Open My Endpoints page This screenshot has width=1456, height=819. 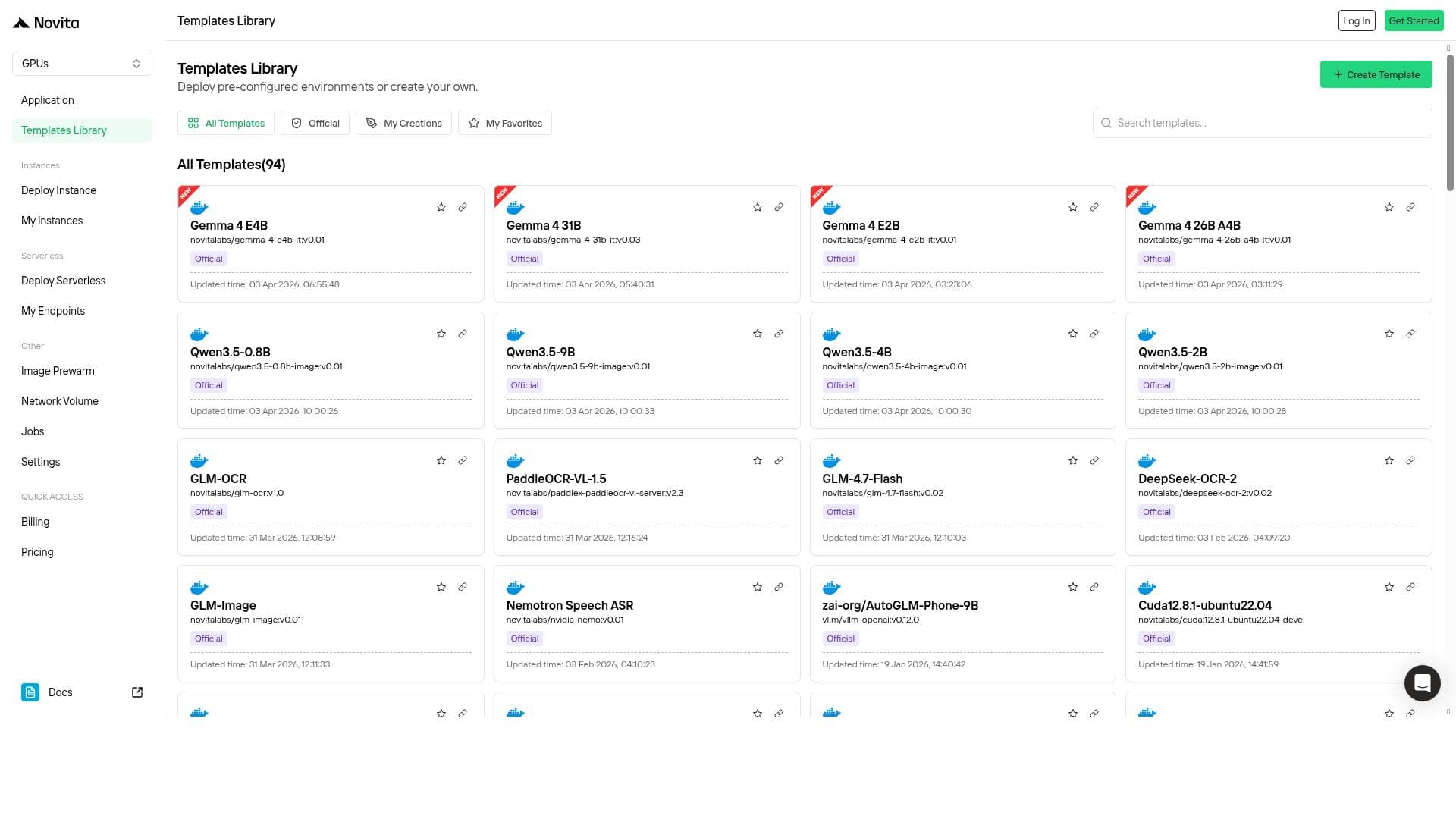coord(82,311)
